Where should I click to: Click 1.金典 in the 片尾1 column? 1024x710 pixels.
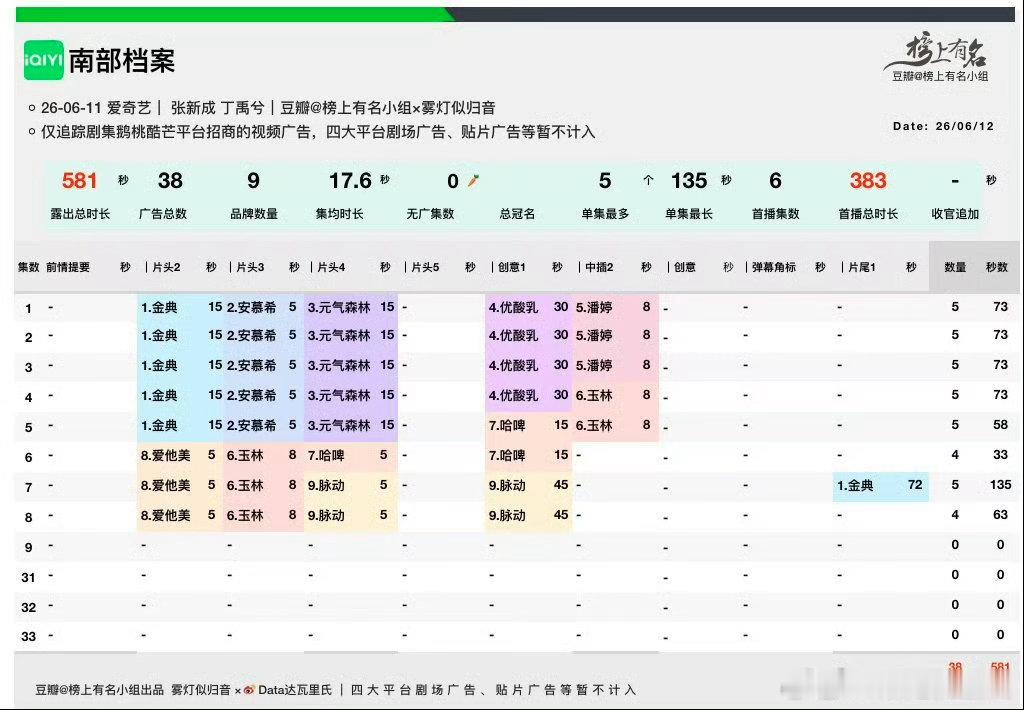coord(855,485)
